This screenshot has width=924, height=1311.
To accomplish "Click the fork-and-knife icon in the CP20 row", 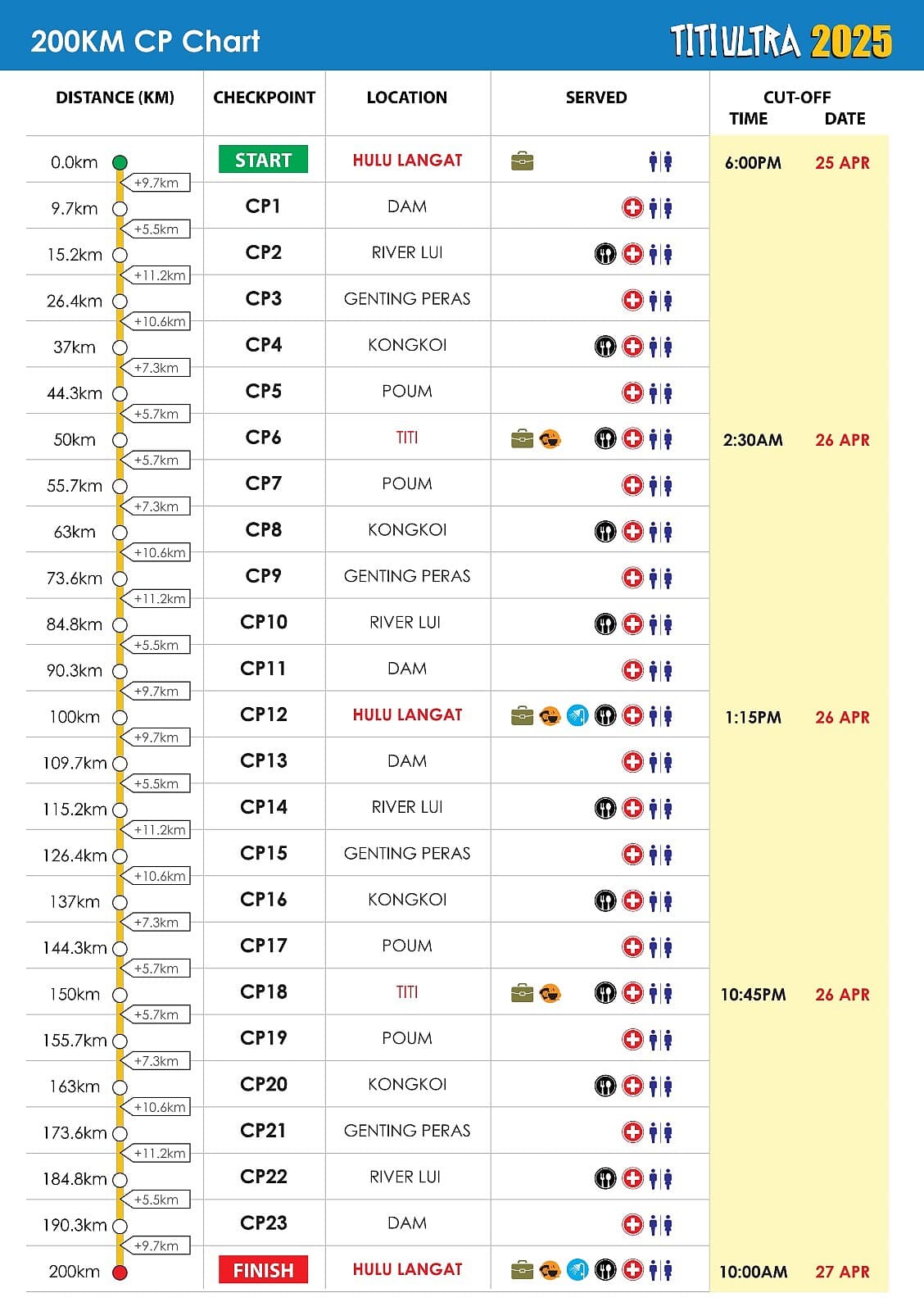I will coord(605,1086).
